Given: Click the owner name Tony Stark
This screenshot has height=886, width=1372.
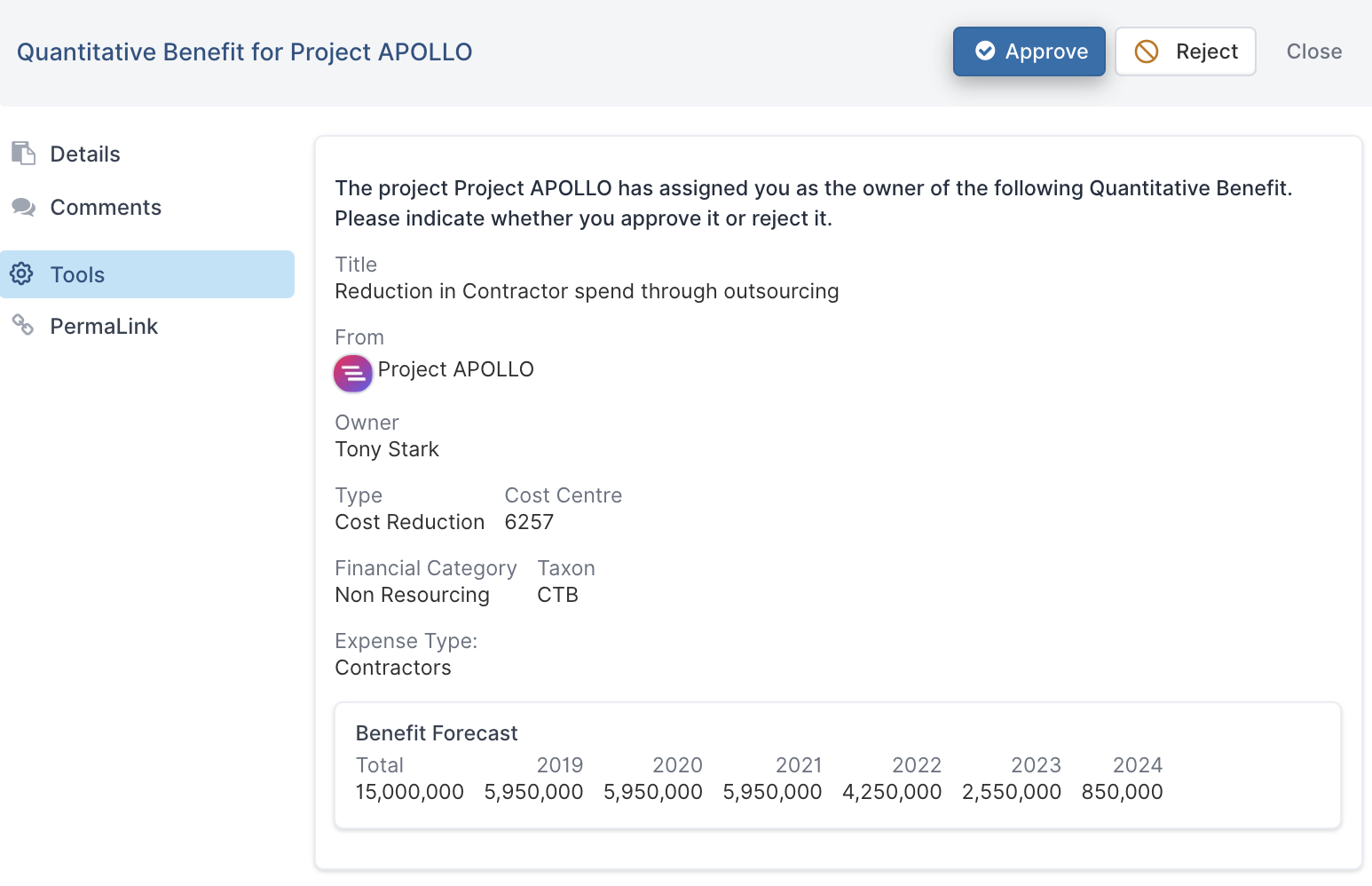Looking at the screenshot, I should click(387, 449).
